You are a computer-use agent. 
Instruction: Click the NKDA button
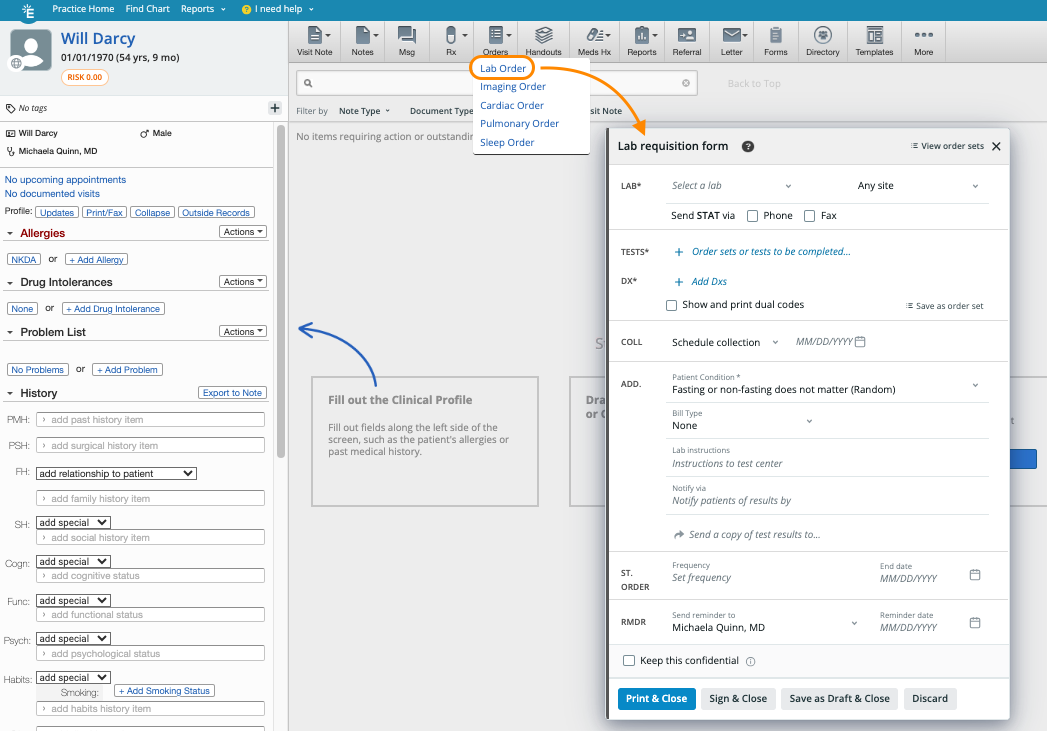point(24,260)
